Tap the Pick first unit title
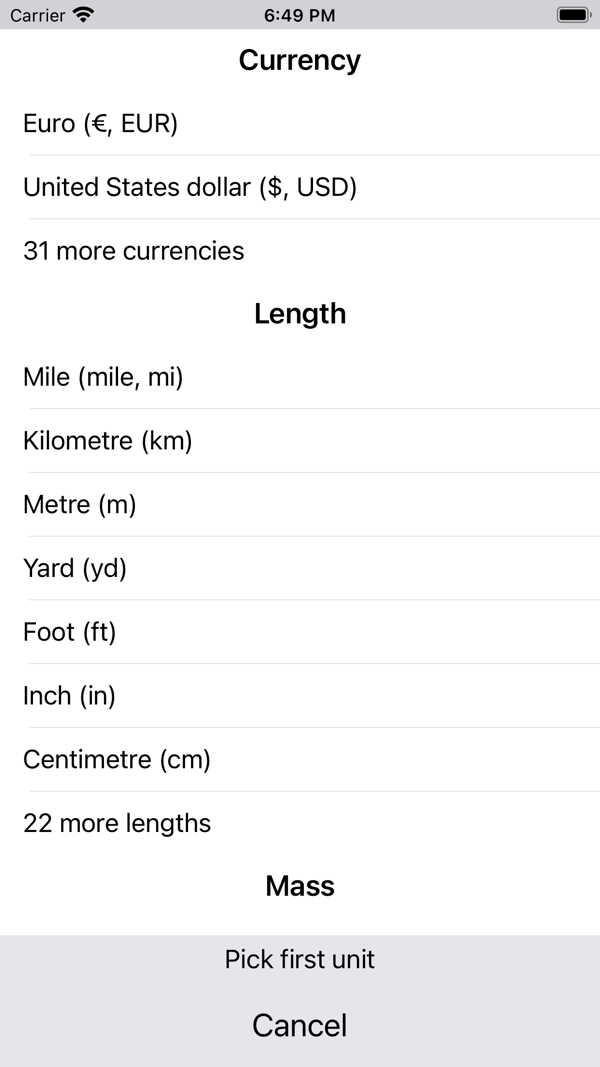This screenshot has height=1067, width=600. [x=300, y=960]
